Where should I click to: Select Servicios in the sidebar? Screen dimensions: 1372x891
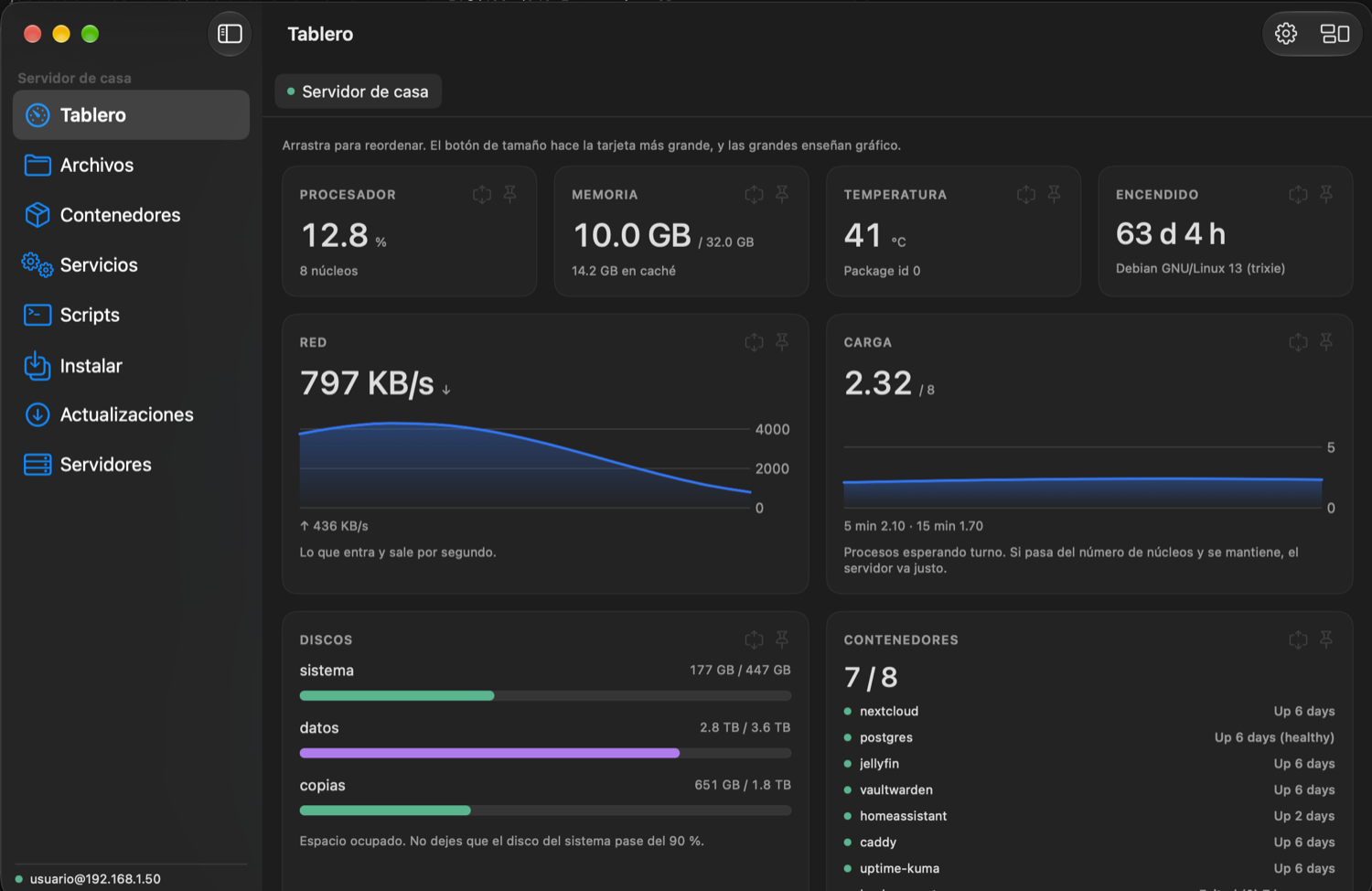[x=131, y=265]
